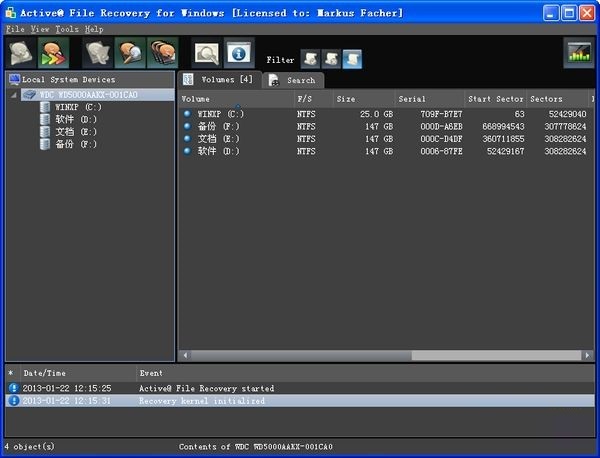The width and height of the screenshot is (600, 458).
Task: Open the stacked disks toolbar icon
Action: (163, 53)
